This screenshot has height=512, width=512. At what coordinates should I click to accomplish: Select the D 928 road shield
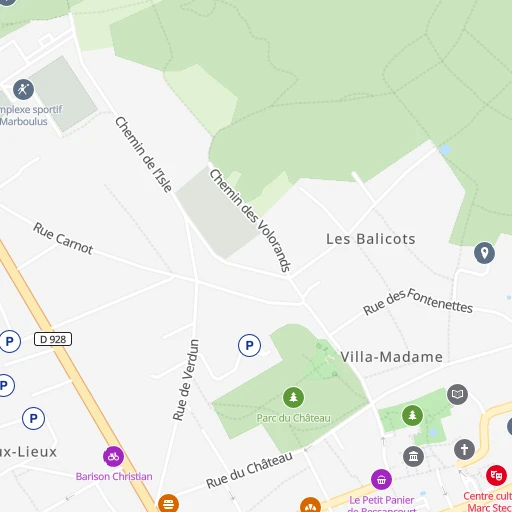pos(53,339)
